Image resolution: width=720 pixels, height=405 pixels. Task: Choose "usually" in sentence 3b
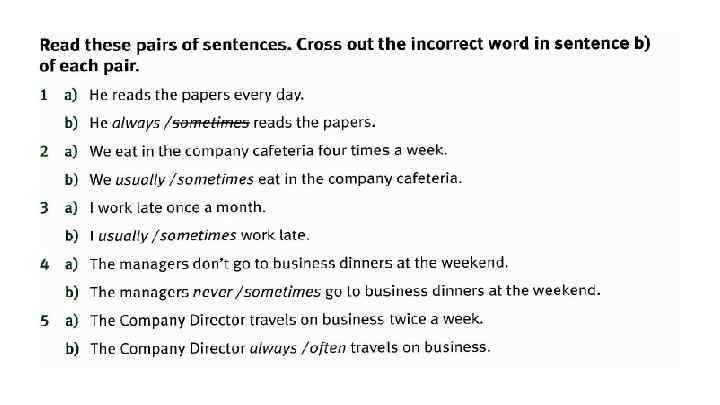point(122,236)
